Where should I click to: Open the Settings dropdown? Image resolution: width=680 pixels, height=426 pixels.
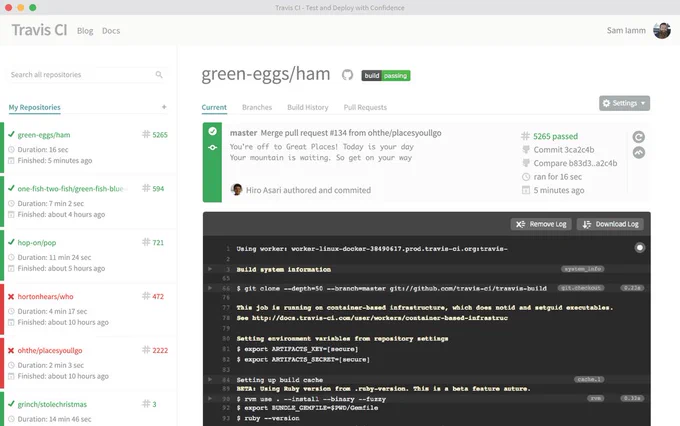coord(624,103)
